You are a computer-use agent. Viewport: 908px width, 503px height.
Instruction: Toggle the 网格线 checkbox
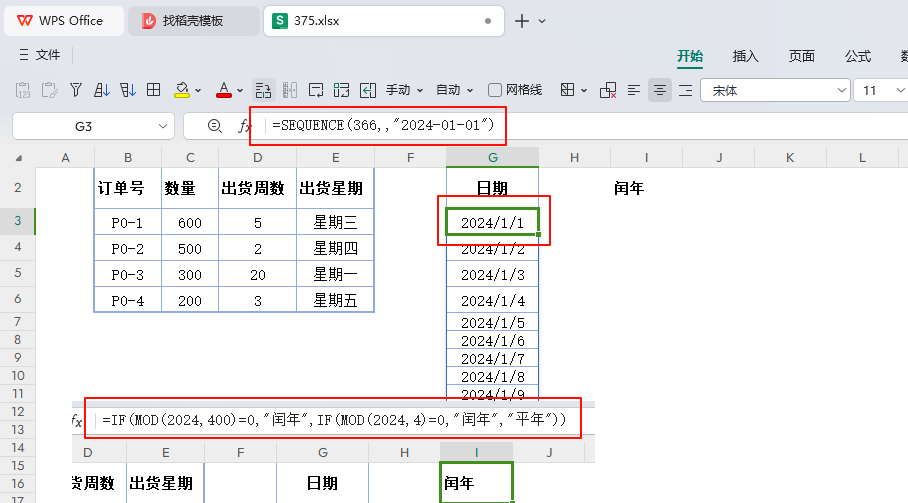point(495,90)
